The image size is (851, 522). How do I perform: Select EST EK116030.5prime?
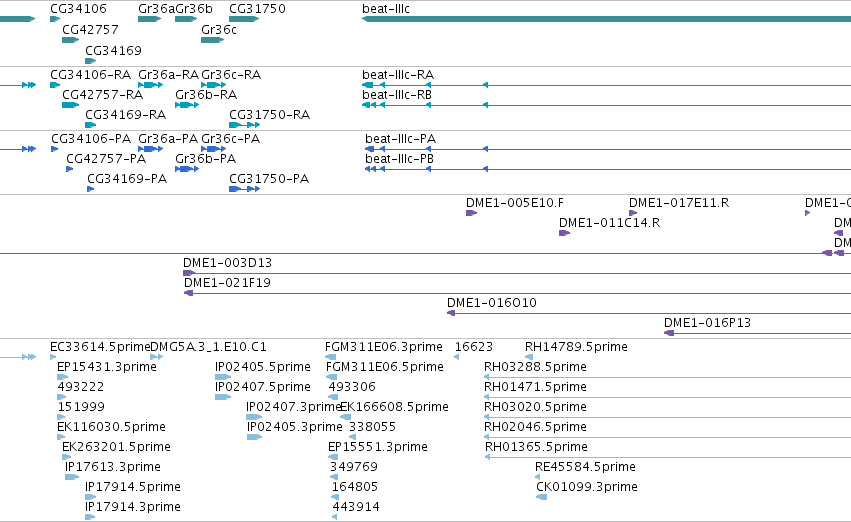61,437
